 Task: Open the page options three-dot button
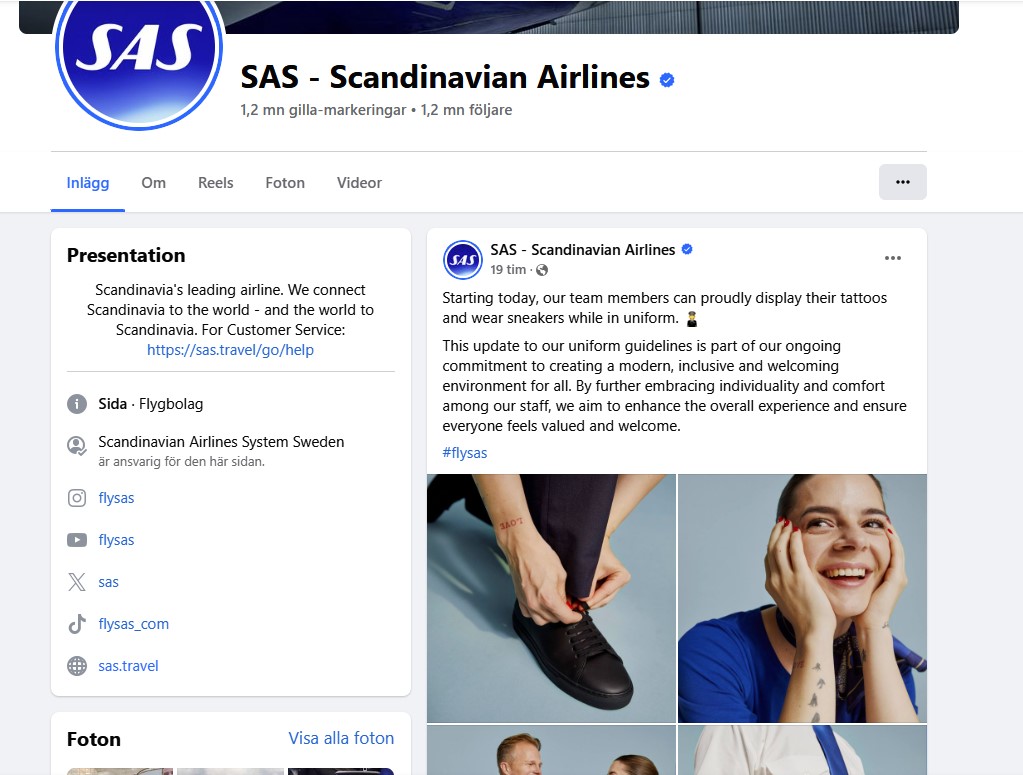[x=902, y=182]
